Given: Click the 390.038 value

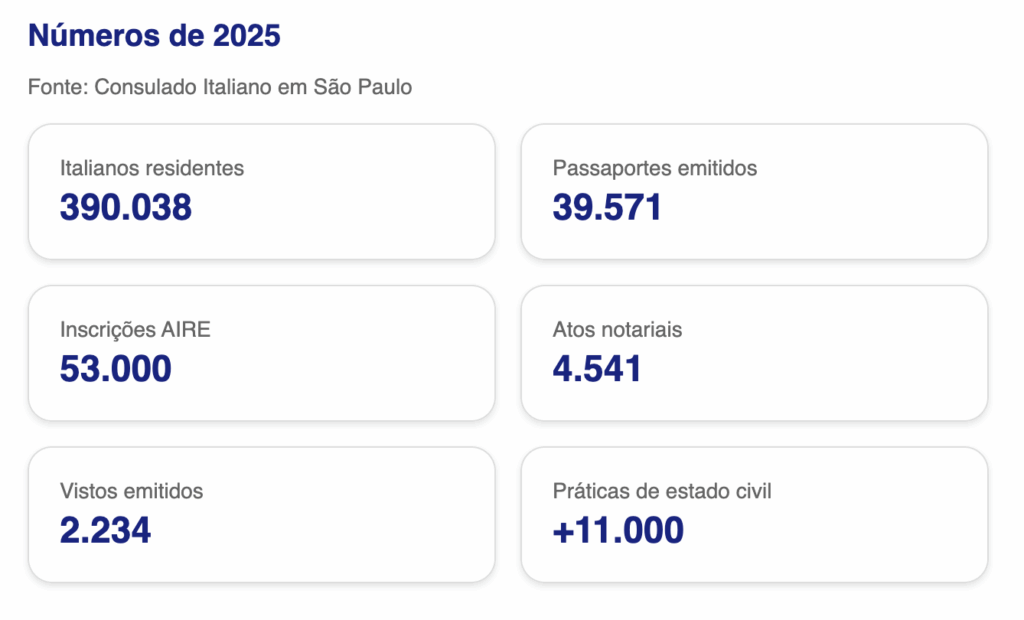Looking at the screenshot, I should (x=126, y=207).
